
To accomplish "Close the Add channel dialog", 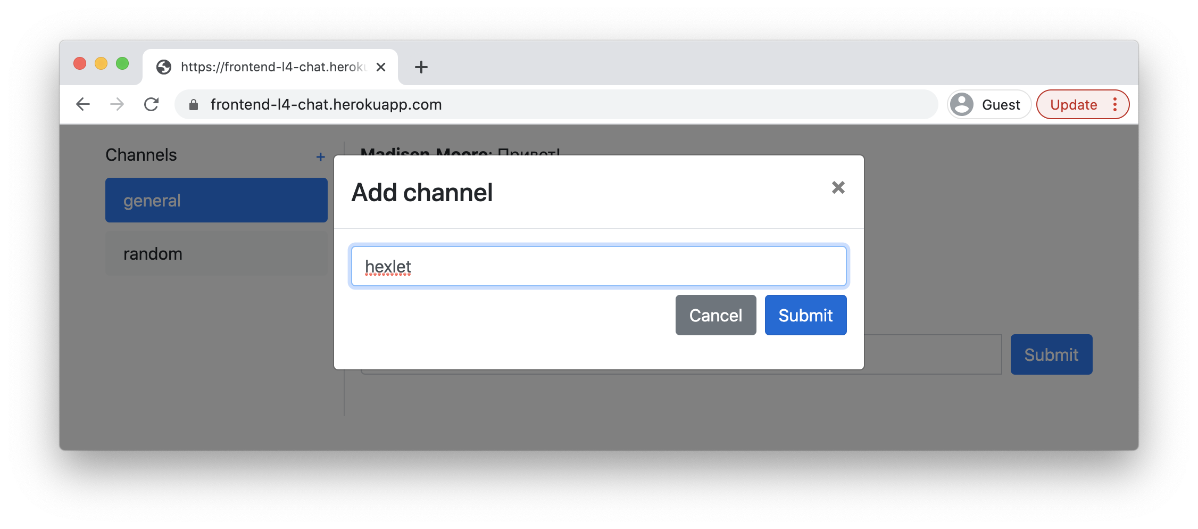I will (838, 187).
